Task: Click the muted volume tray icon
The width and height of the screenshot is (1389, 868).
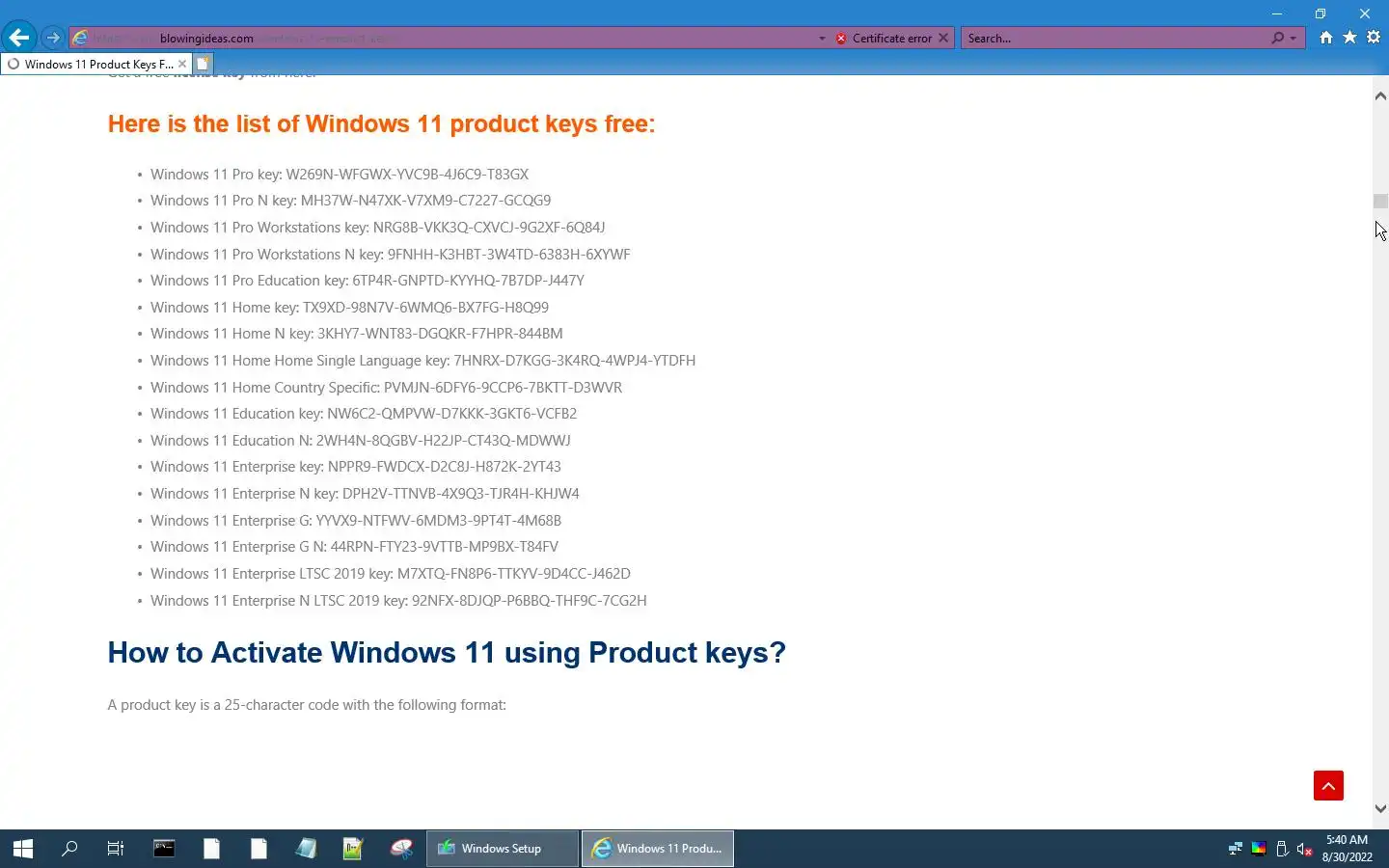Action: tap(1305, 849)
